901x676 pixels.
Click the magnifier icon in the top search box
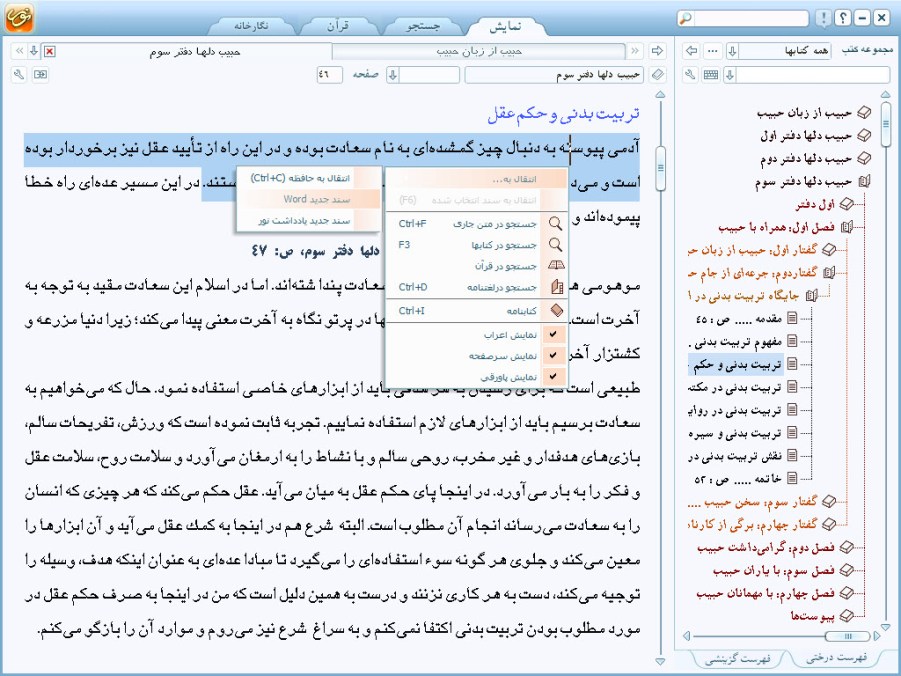pos(685,18)
